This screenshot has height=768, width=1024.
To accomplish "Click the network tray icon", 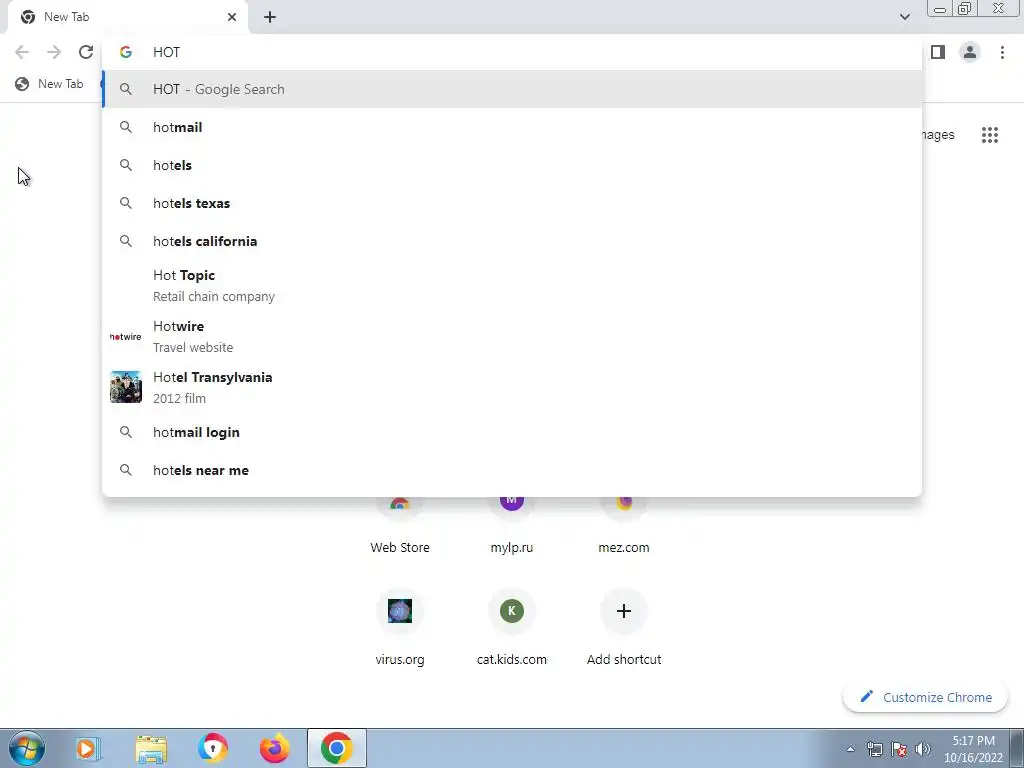I will [x=874, y=749].
